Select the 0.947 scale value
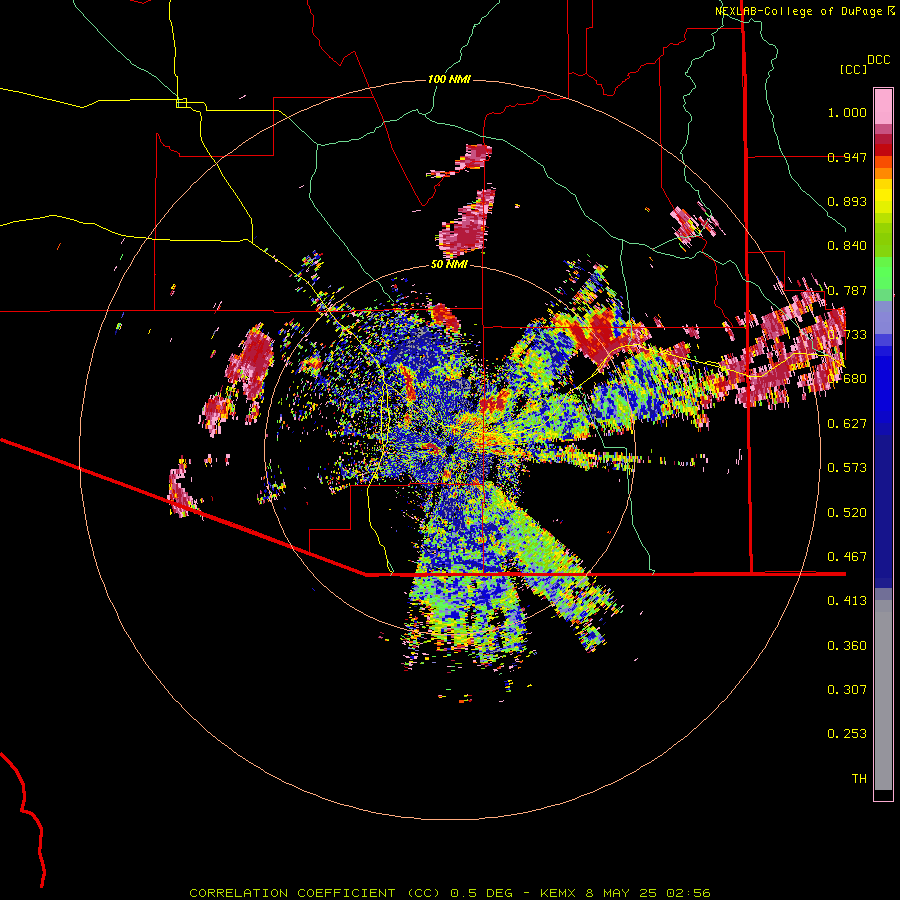900x900 pixels. 847,157
